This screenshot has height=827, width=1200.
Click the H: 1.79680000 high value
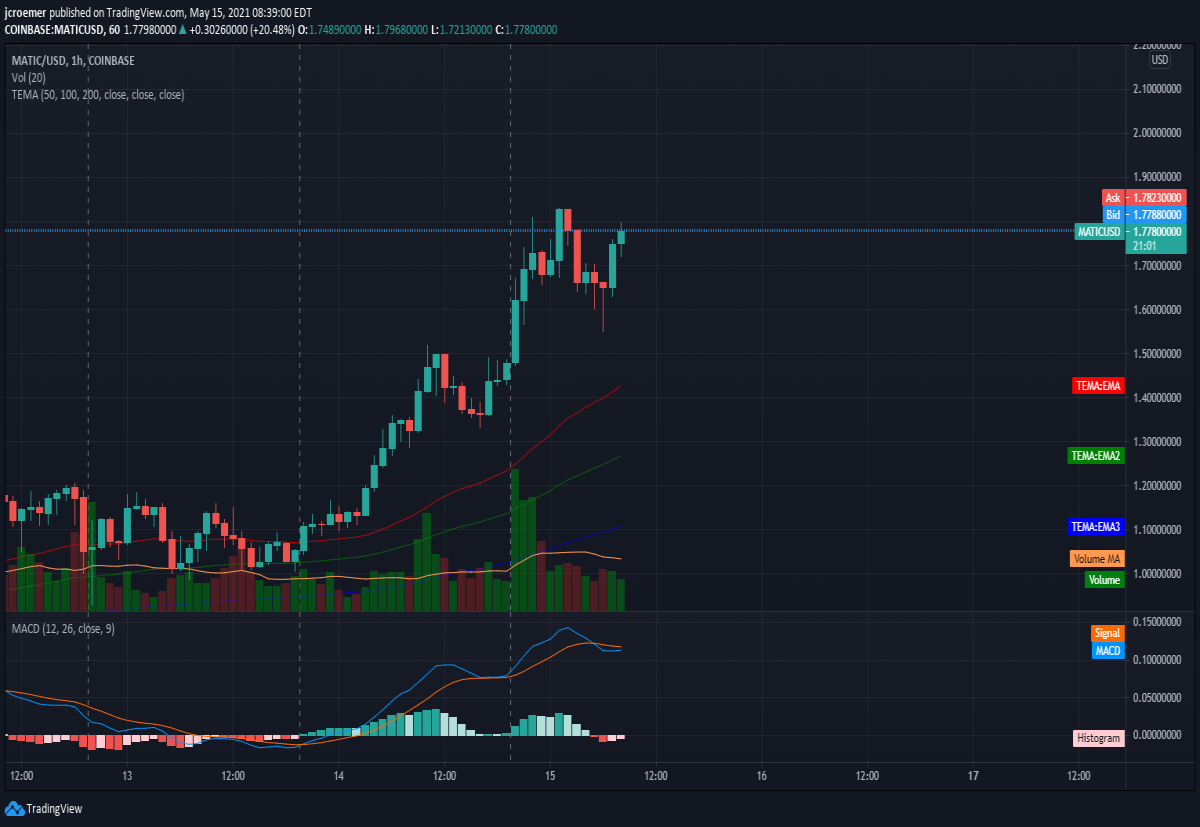coord(396,30)
